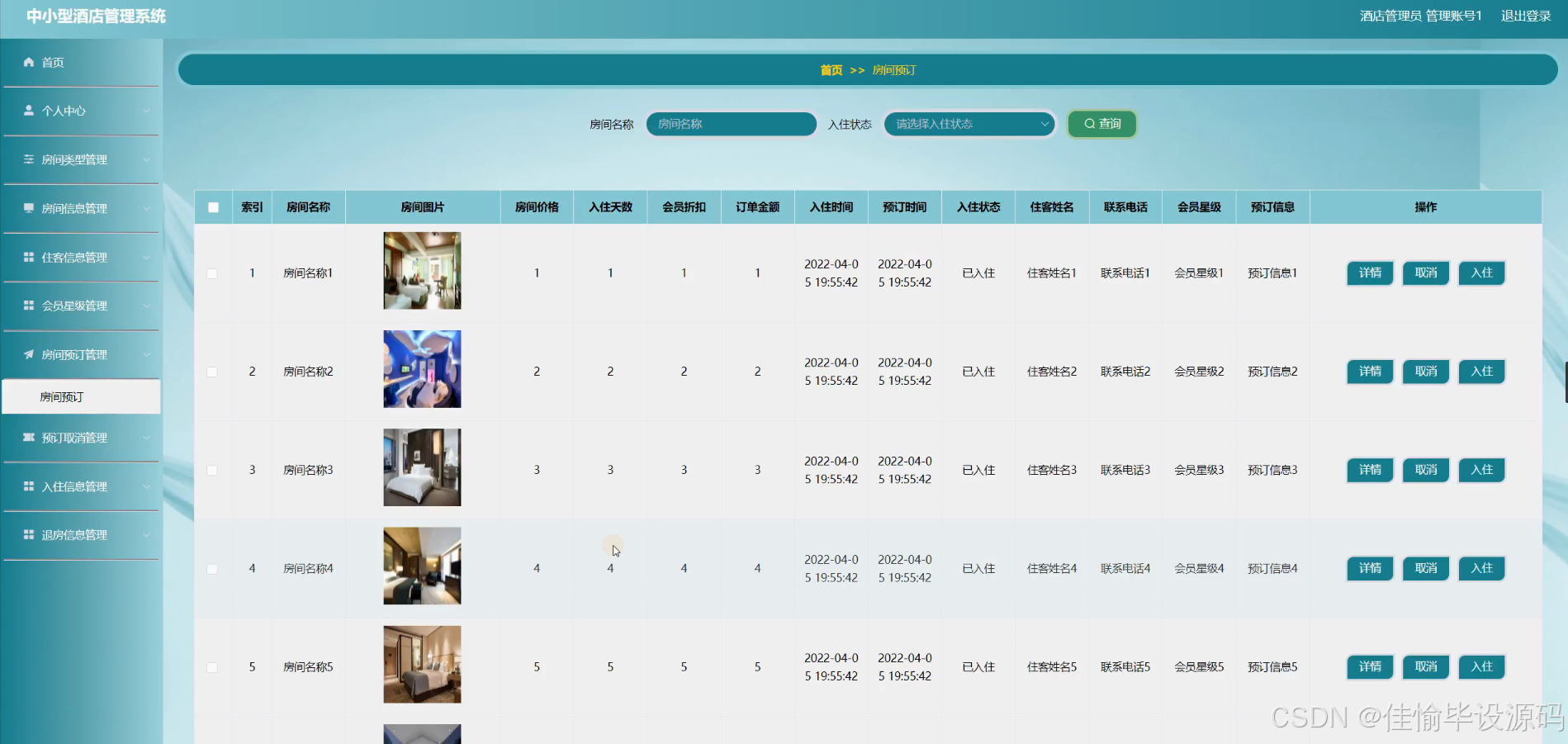Click the 查询 search button
The image size is (1568, 744).
(1101, 124)
